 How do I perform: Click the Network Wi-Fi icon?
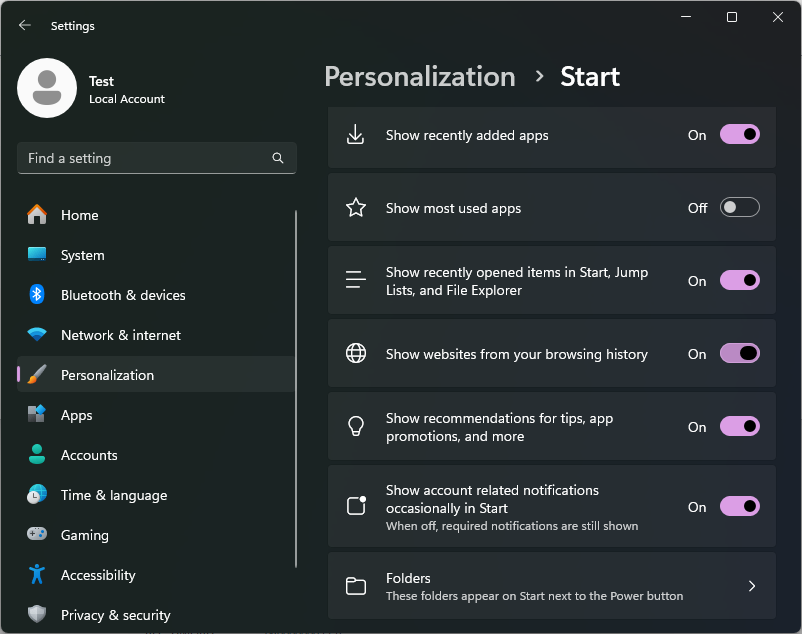click(x=37, y=334)
